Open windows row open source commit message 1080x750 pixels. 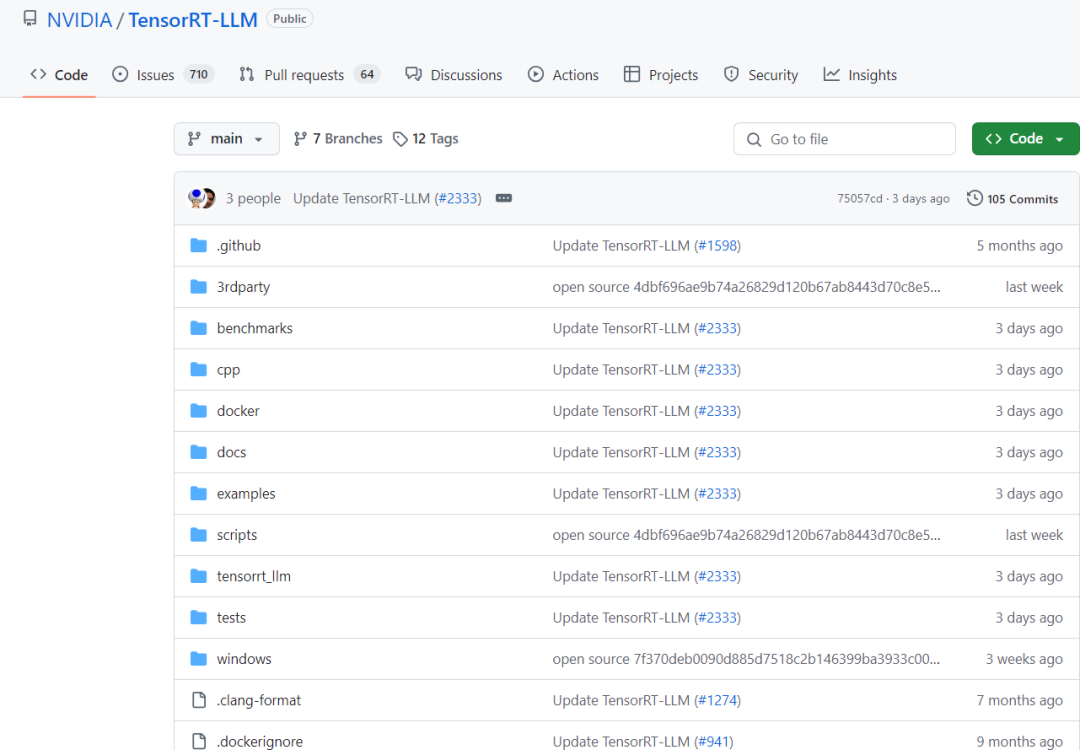[x=746, y=658]
